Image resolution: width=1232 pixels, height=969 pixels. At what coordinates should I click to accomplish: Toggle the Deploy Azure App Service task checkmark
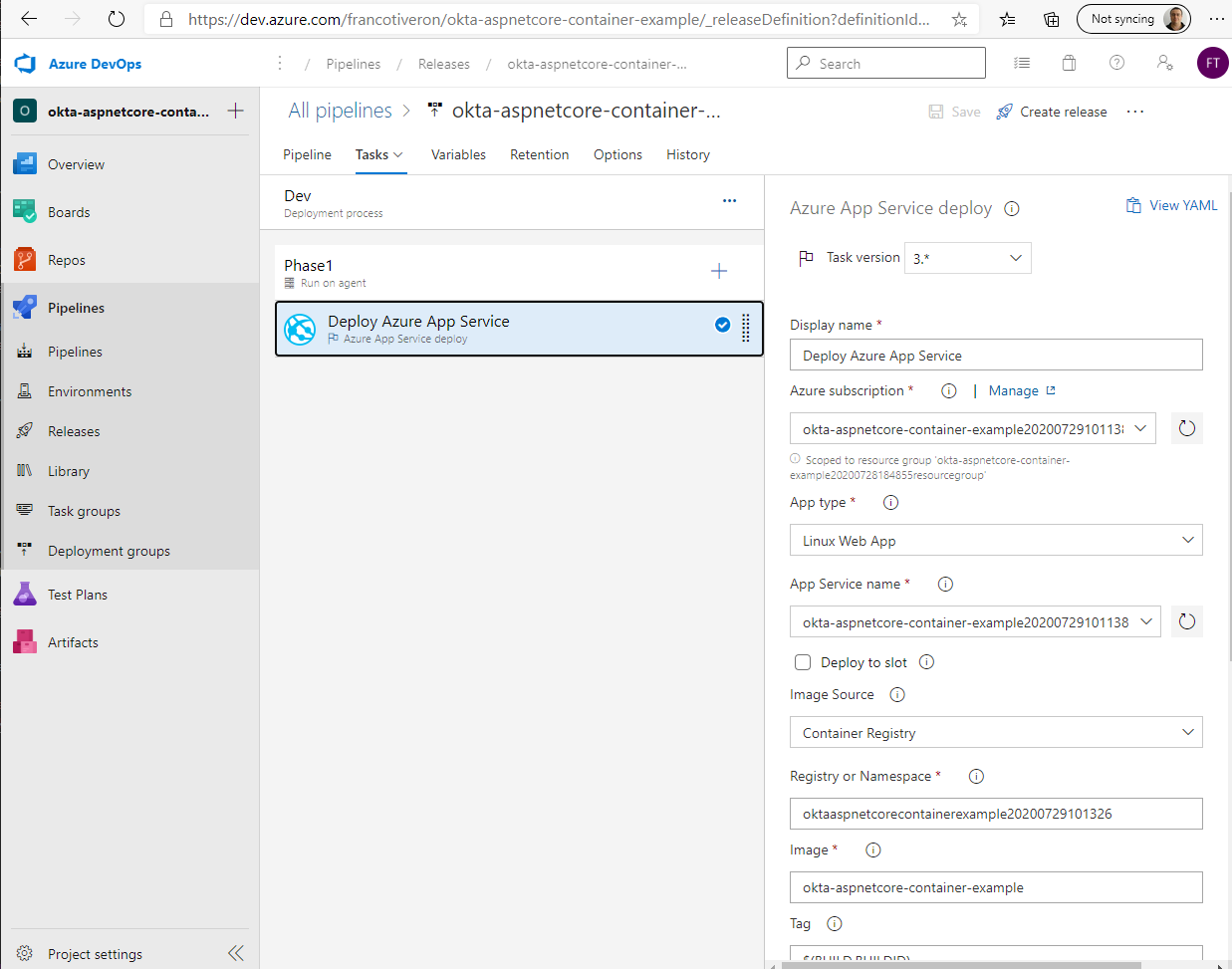(722, 325)
